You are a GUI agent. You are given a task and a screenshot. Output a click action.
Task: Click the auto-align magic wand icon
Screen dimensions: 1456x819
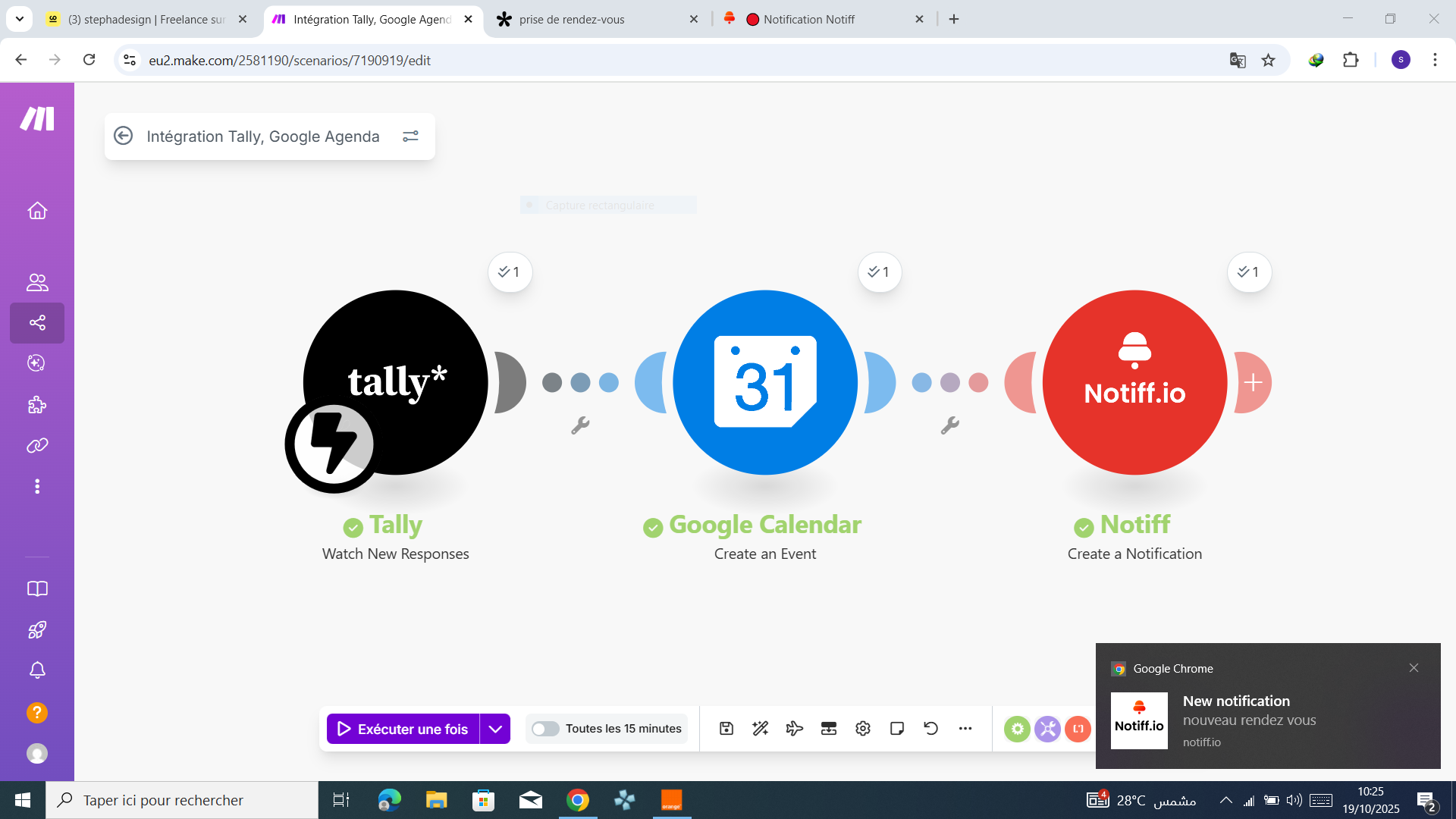(760, 729)
